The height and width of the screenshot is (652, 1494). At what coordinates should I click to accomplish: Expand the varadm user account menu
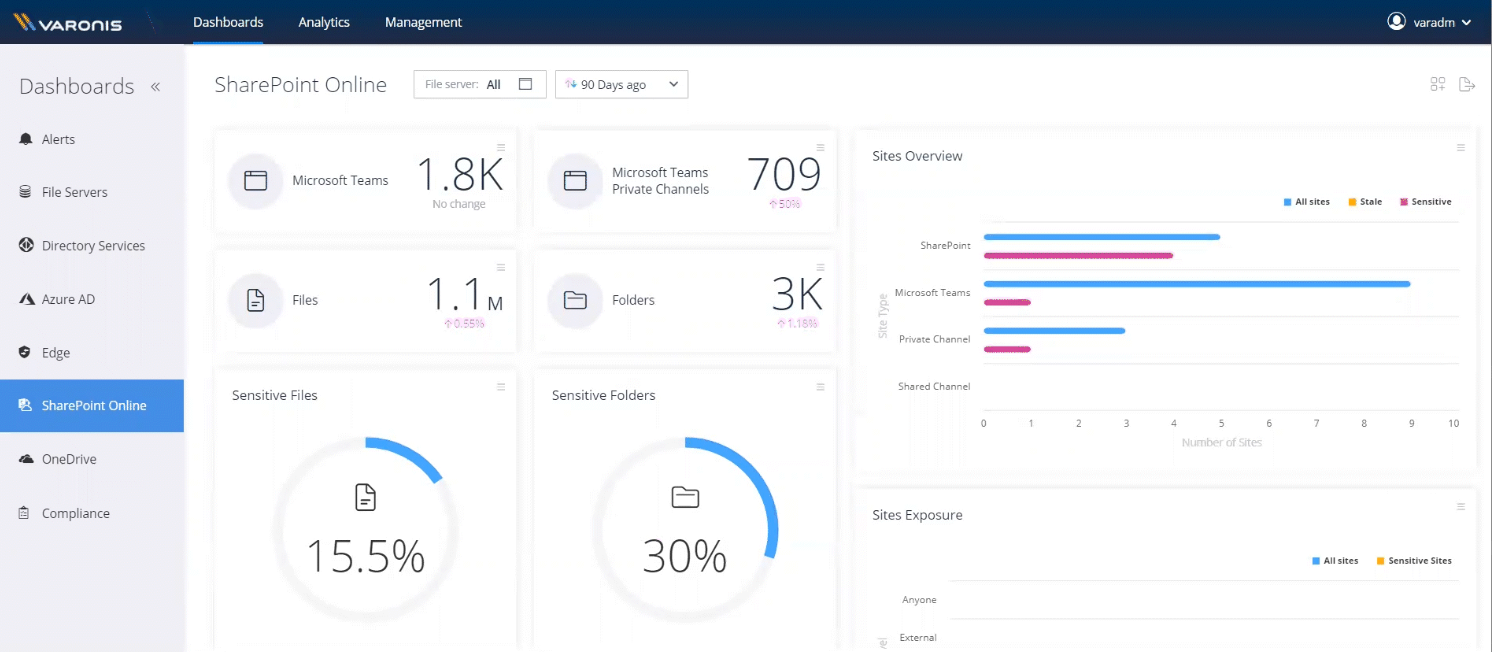click(1430, 20)
